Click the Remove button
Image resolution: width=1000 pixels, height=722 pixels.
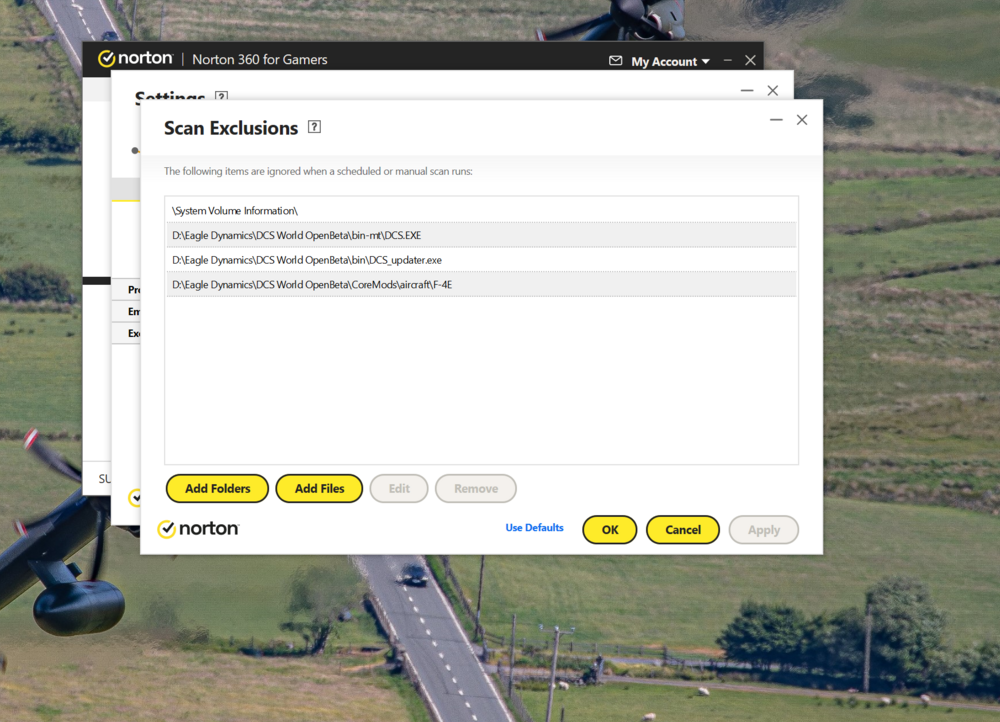tap(476, 489)
